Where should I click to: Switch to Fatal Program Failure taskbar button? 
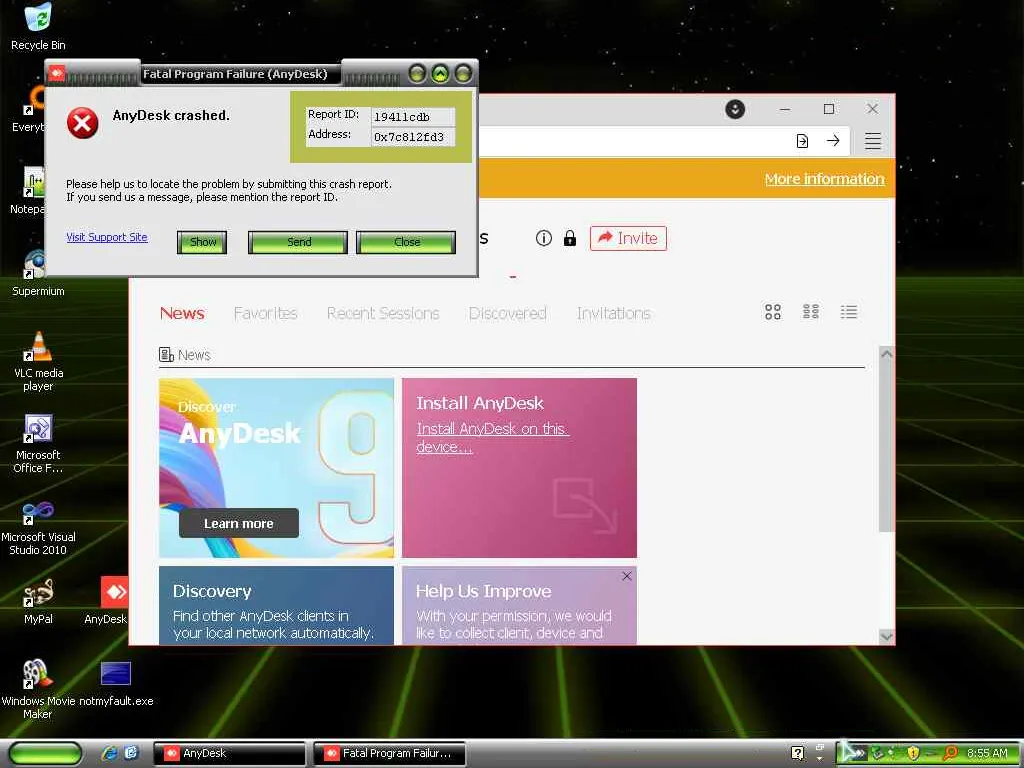[x=390, y=753]
